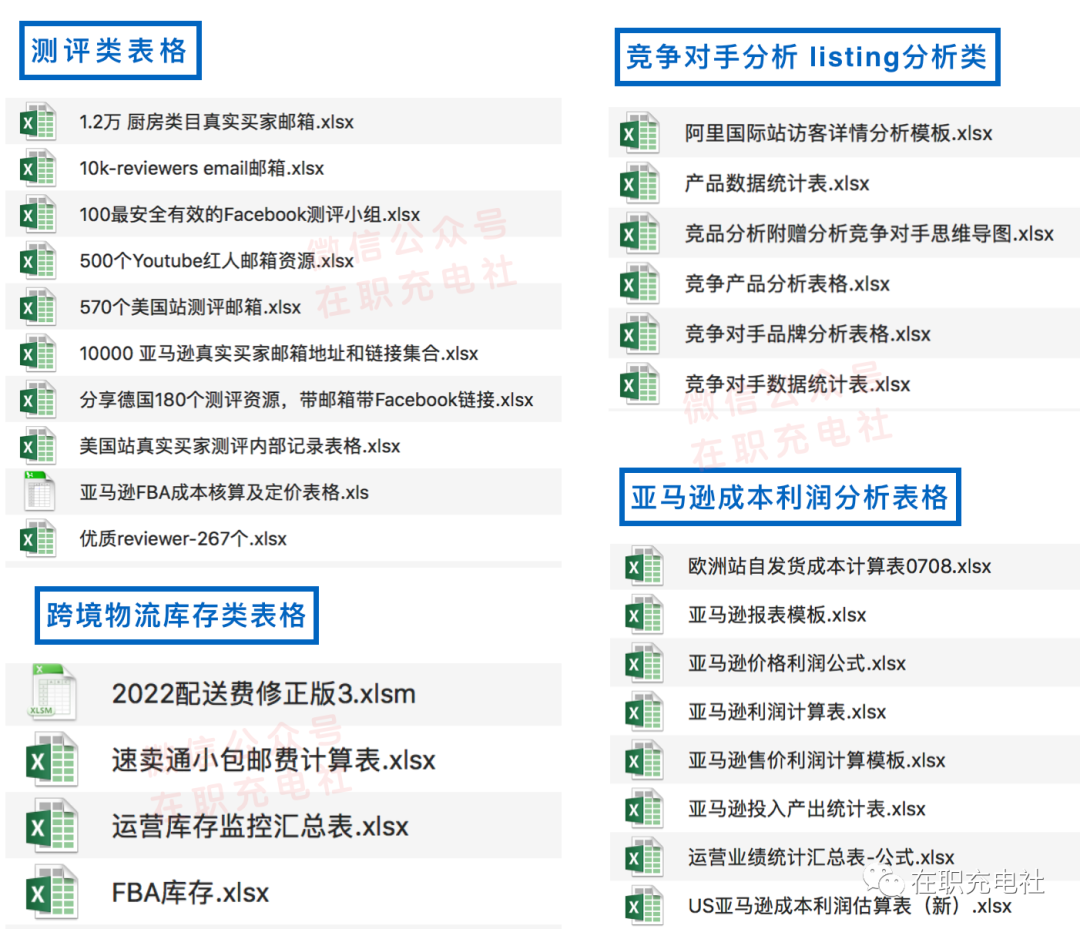Click the Excel icon for 速卖通小包邮费计算表.xlsx

tap(51, 760)
